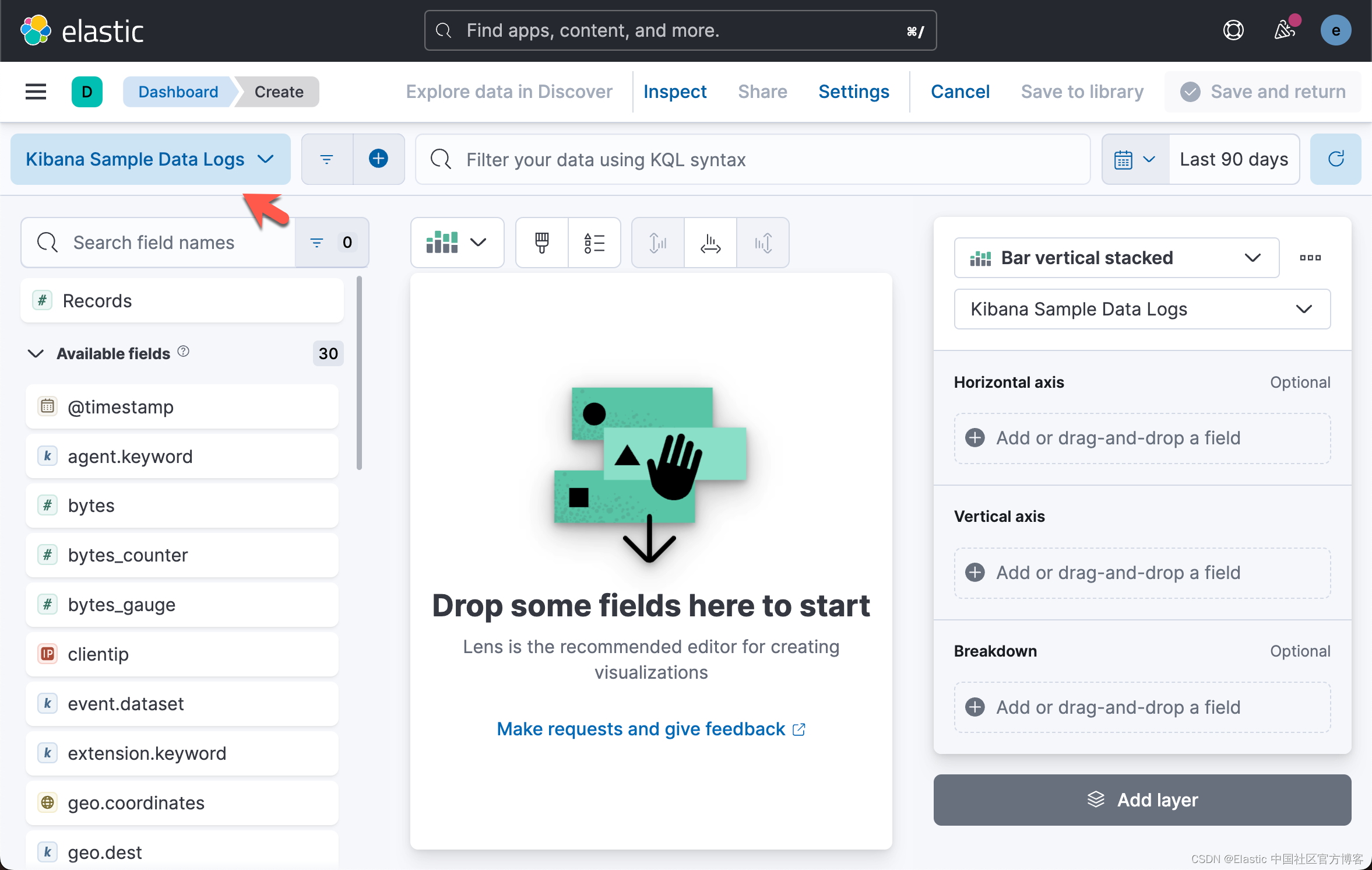
Task: Select the Records field
Action: pos(182,300)
